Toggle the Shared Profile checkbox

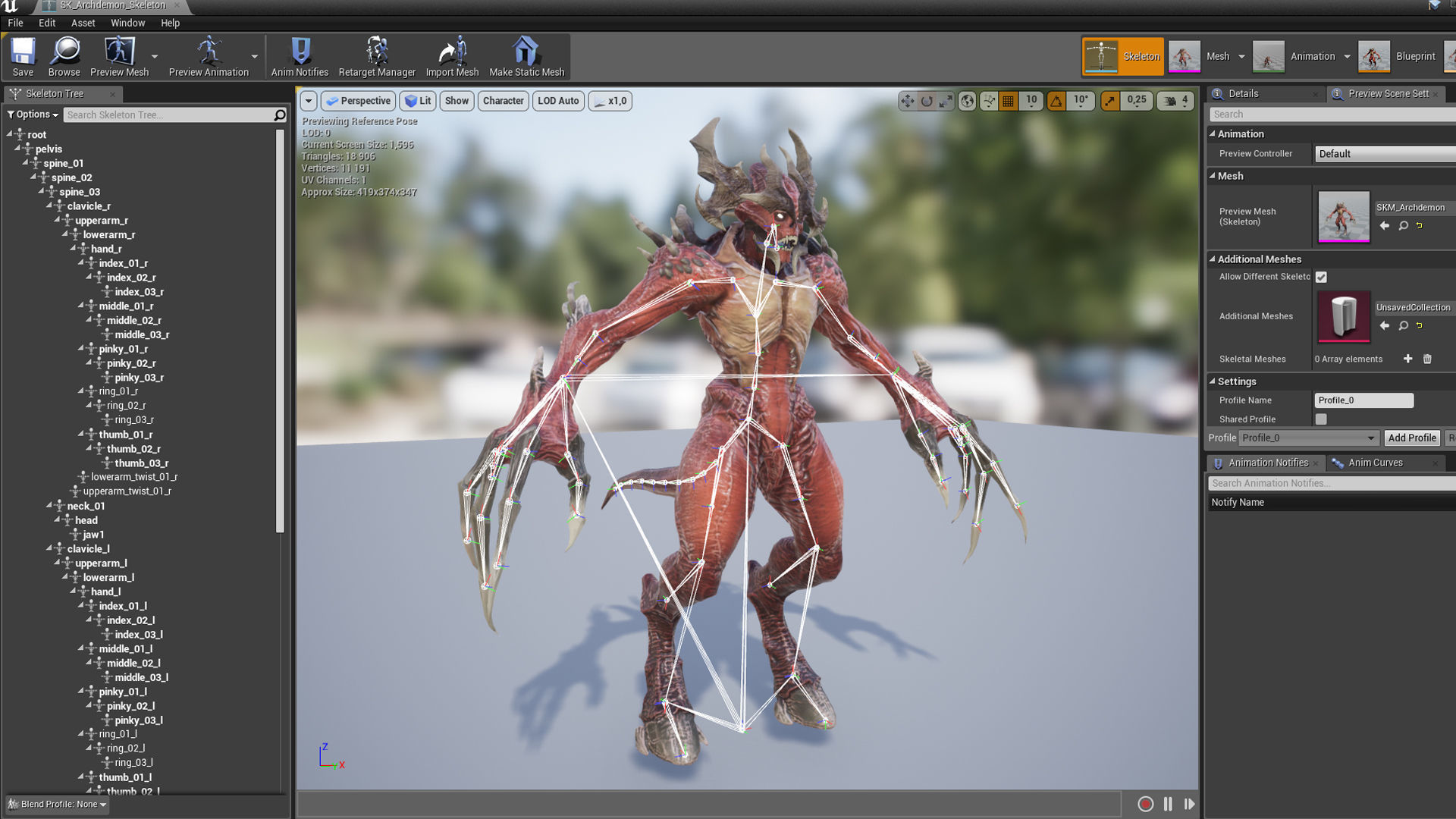click(1321, 419)
